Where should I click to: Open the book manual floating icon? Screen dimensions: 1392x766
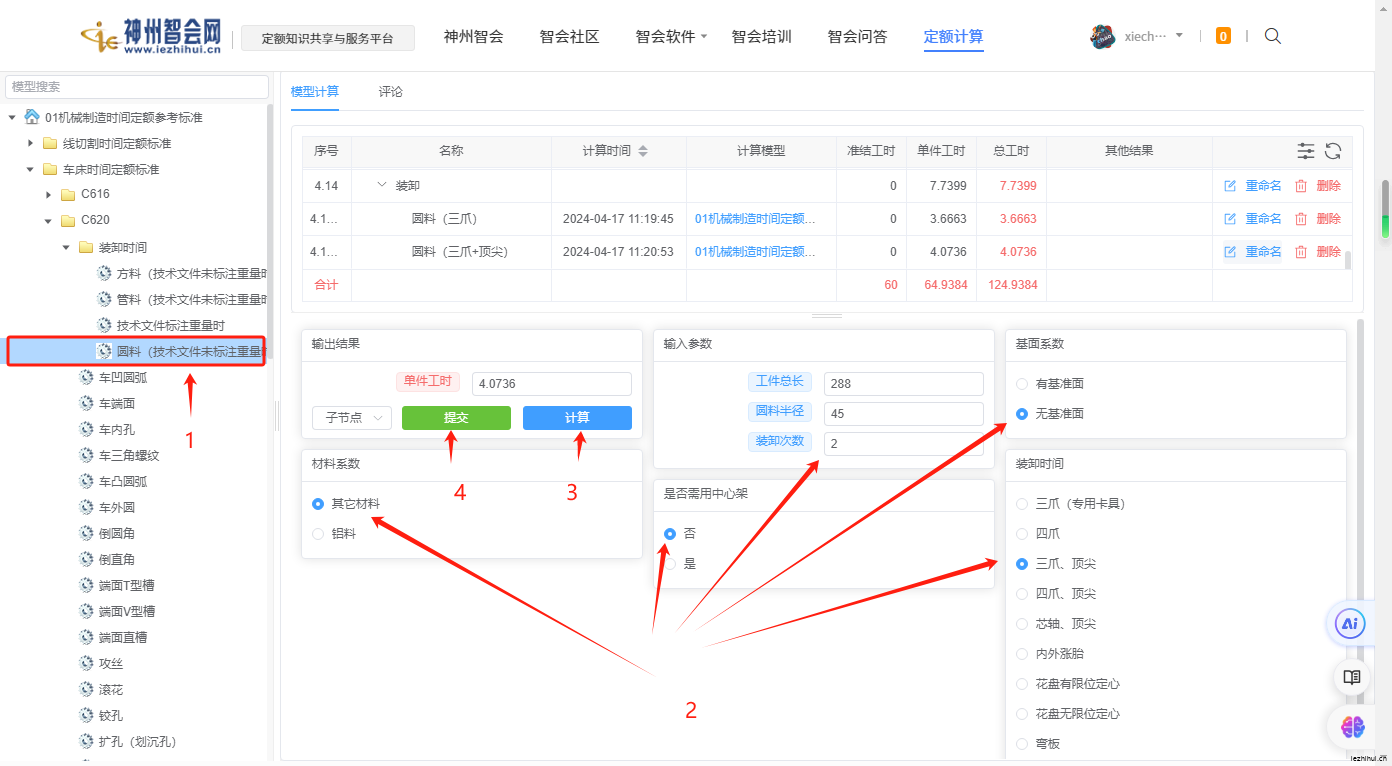pyautogui.click(x=1352, y=677)
